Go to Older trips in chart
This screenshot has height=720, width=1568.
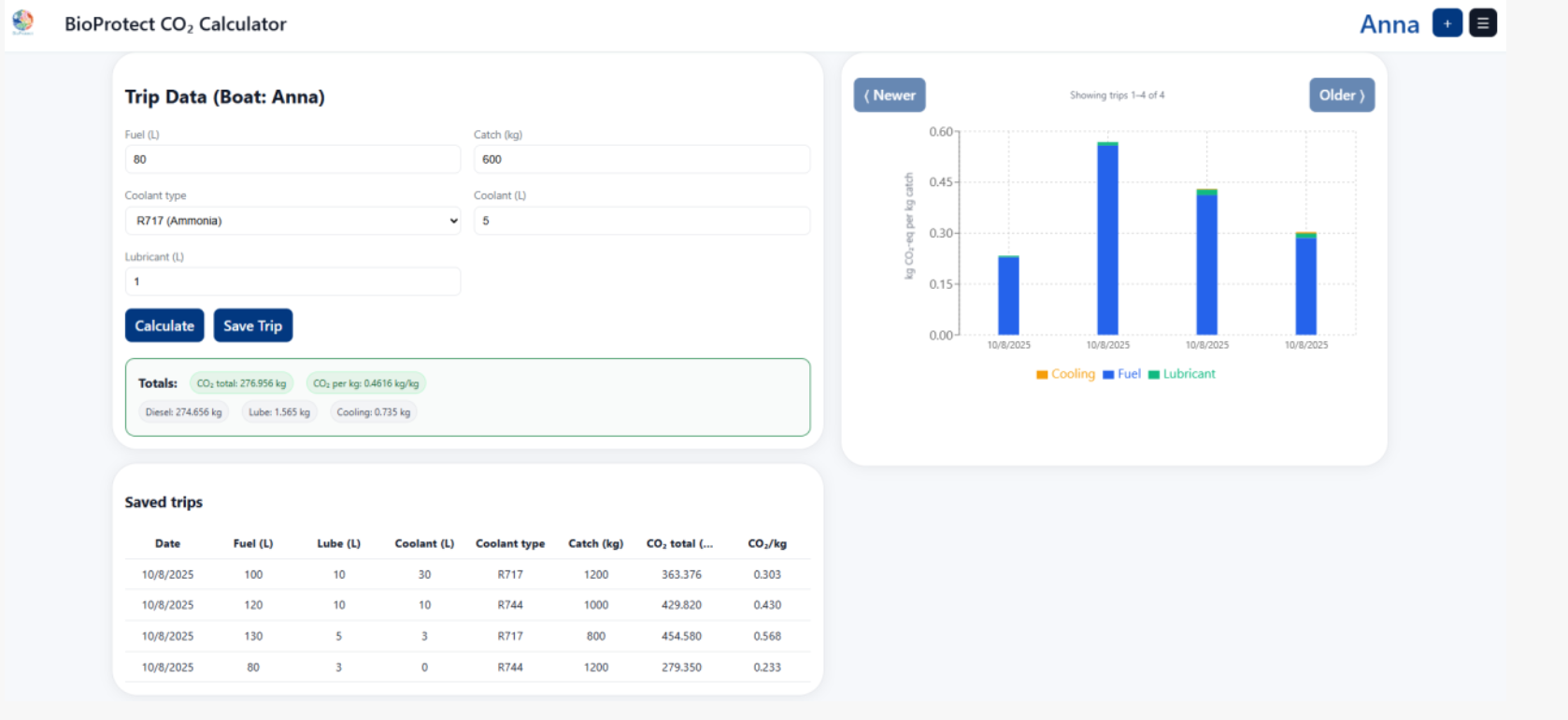[x=1342, y=95]
